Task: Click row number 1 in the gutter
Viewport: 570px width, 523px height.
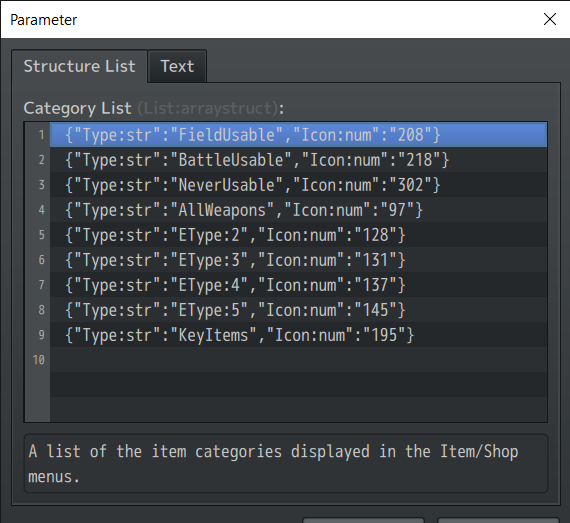Action: click(41, 135)
